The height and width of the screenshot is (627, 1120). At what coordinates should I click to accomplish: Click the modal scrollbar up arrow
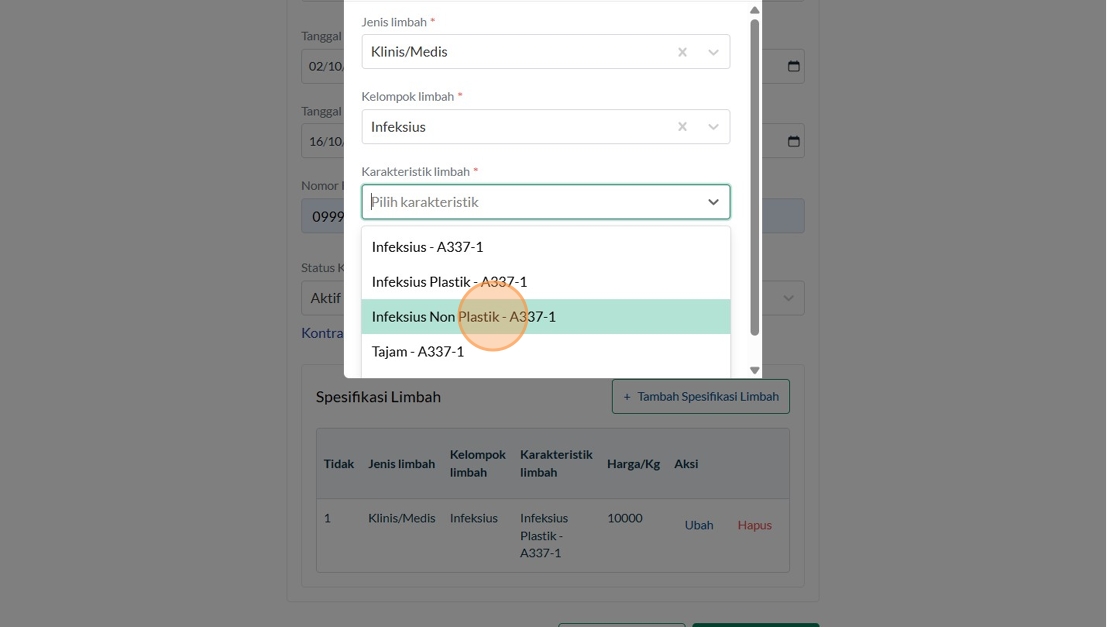tap(755, 10)
